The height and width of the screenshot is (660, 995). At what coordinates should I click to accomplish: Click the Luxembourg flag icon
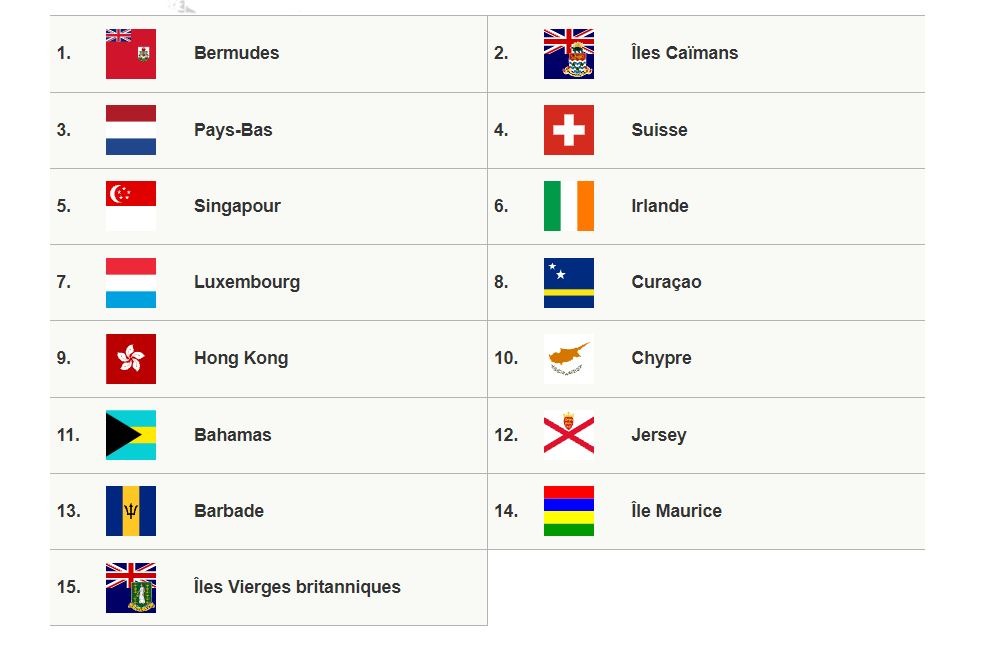click(131, 283)
